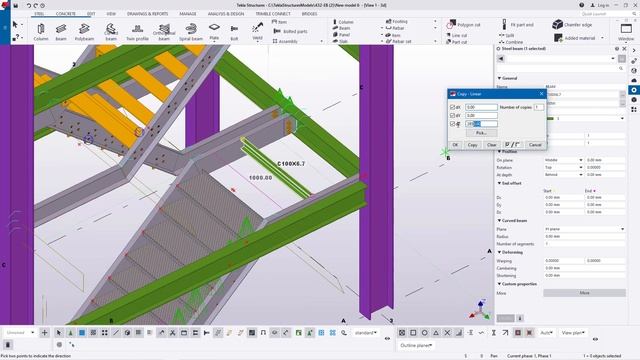Select the Curved beam tool
Screen dimensions: 640x360
point(111,31)
